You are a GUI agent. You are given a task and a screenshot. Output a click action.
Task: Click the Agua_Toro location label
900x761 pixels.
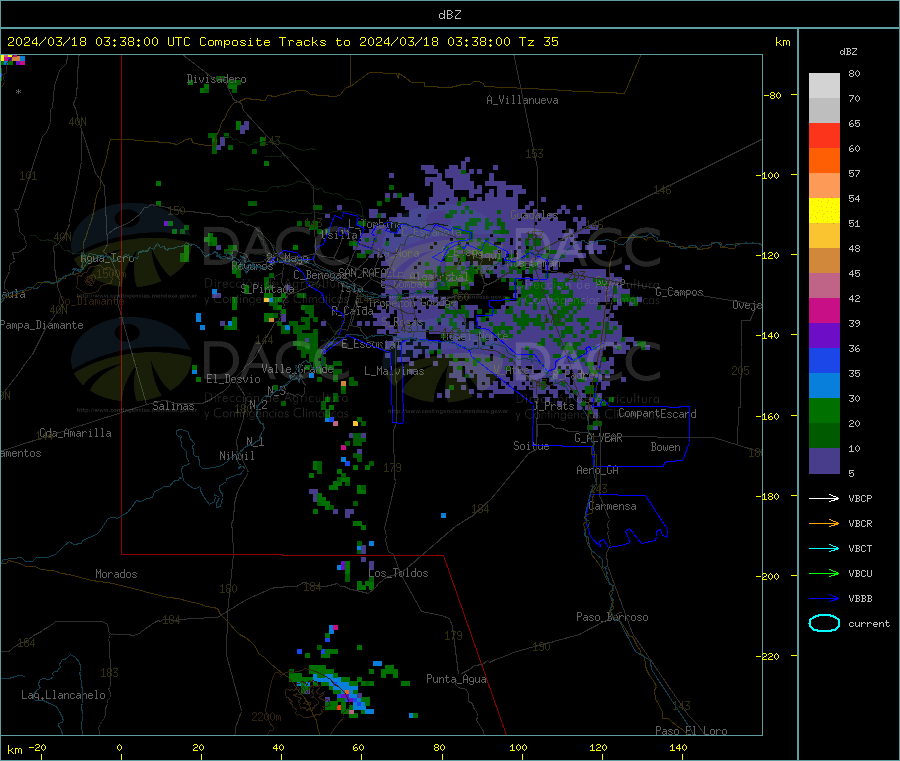click(x=107, y=258)
